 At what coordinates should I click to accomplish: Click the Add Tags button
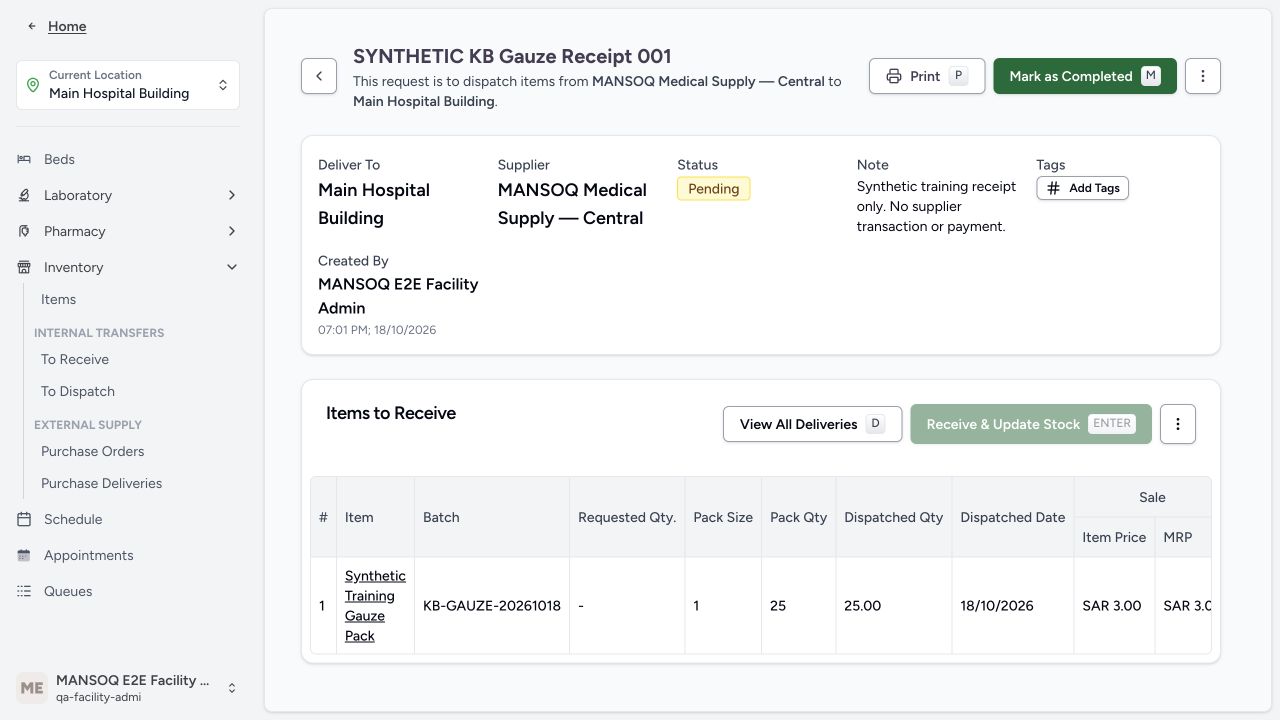[x=1082, y=188]
